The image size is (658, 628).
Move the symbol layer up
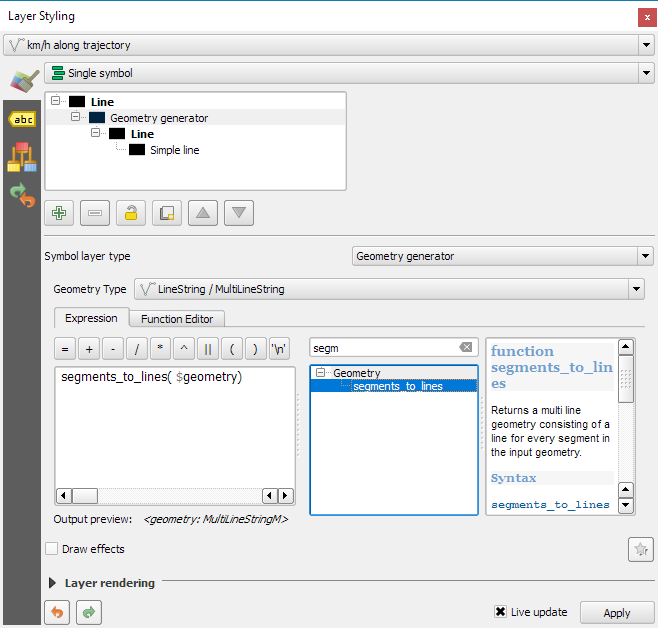point(203,213)
